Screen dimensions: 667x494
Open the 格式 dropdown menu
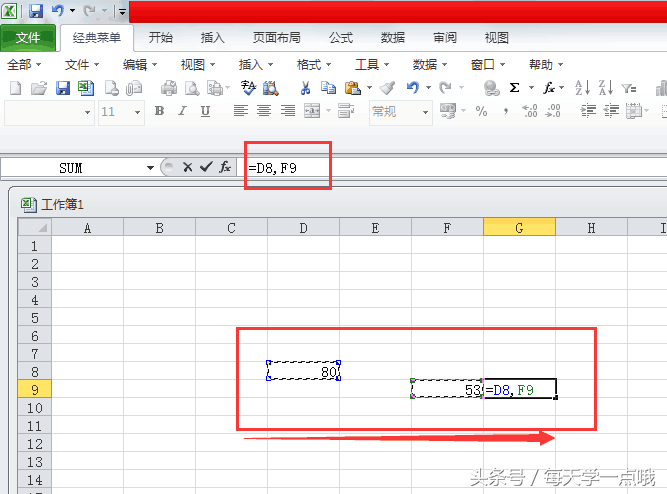point(314,65)
